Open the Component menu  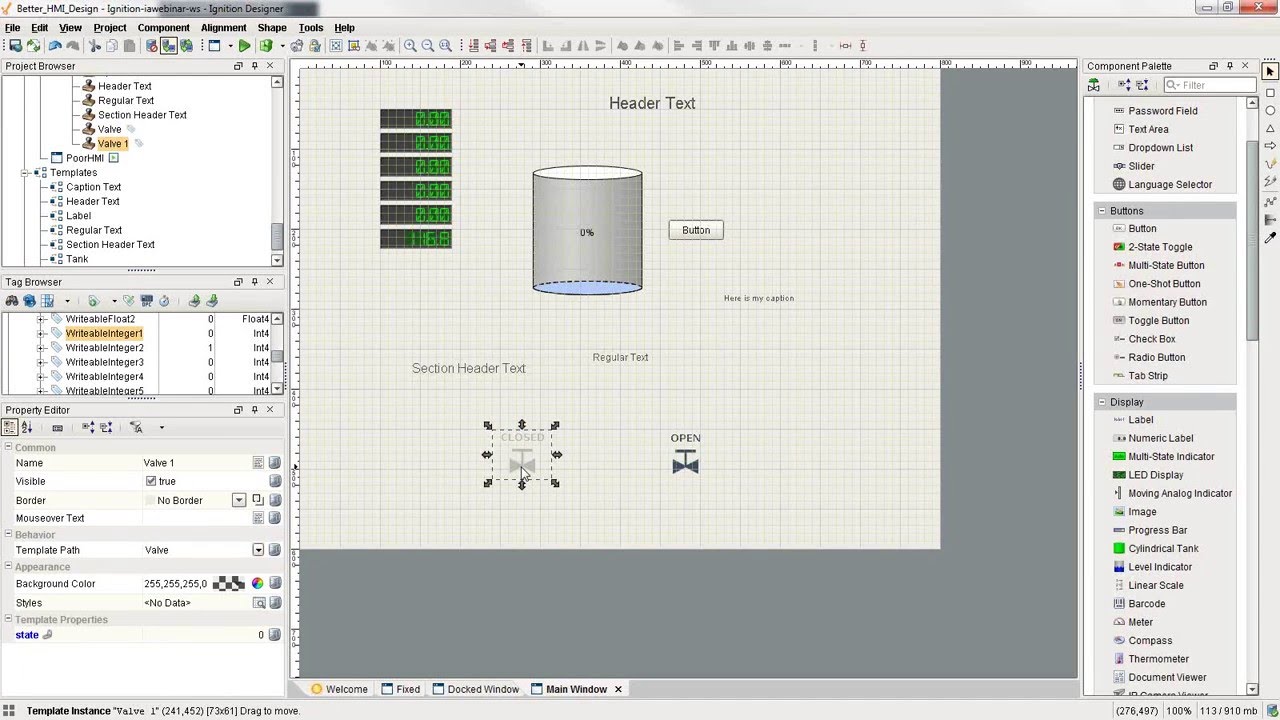tap(163, 28)
